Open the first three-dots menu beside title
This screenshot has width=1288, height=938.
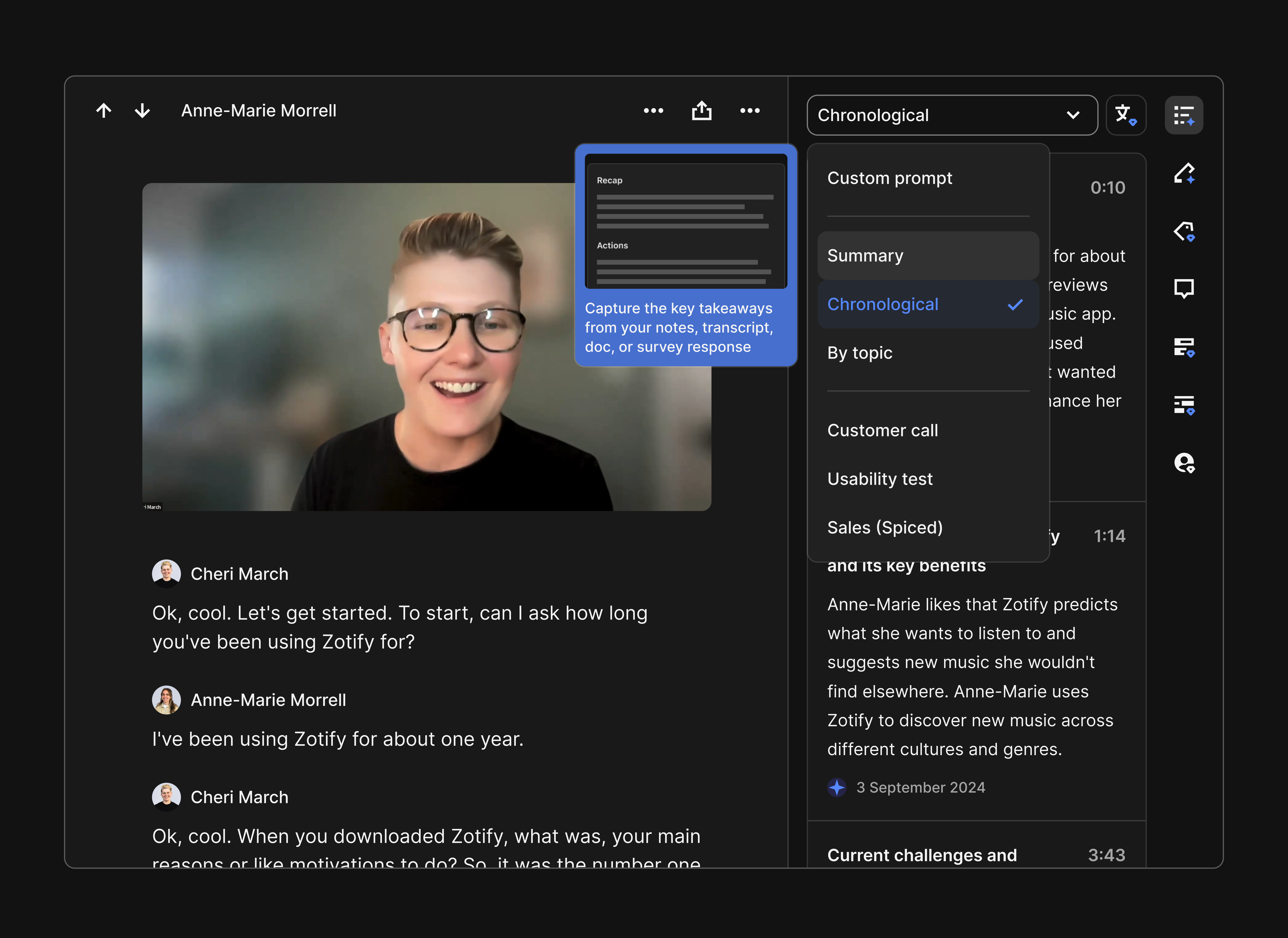[x=653, y=111]
